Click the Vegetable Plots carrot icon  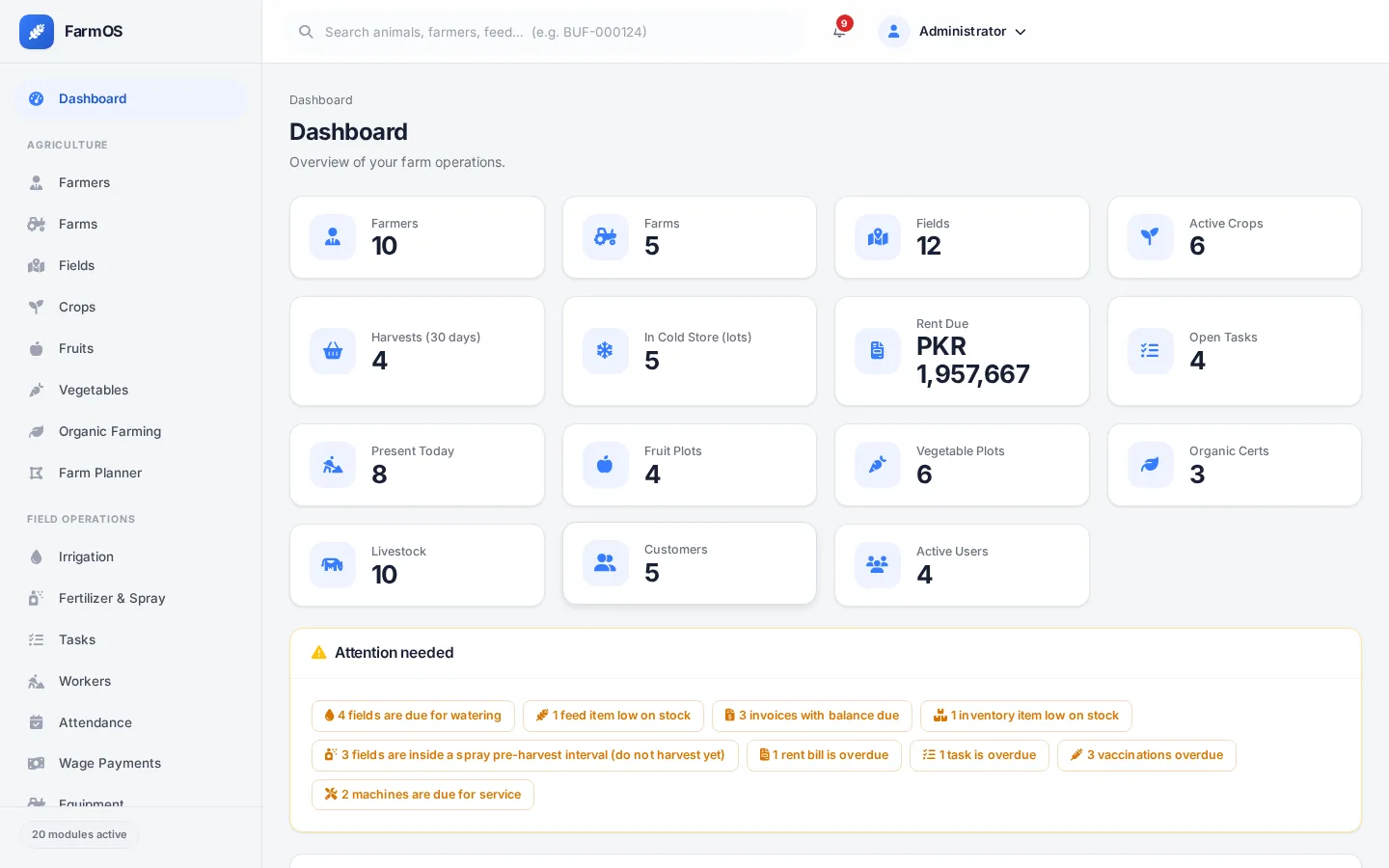pos(878,465)
